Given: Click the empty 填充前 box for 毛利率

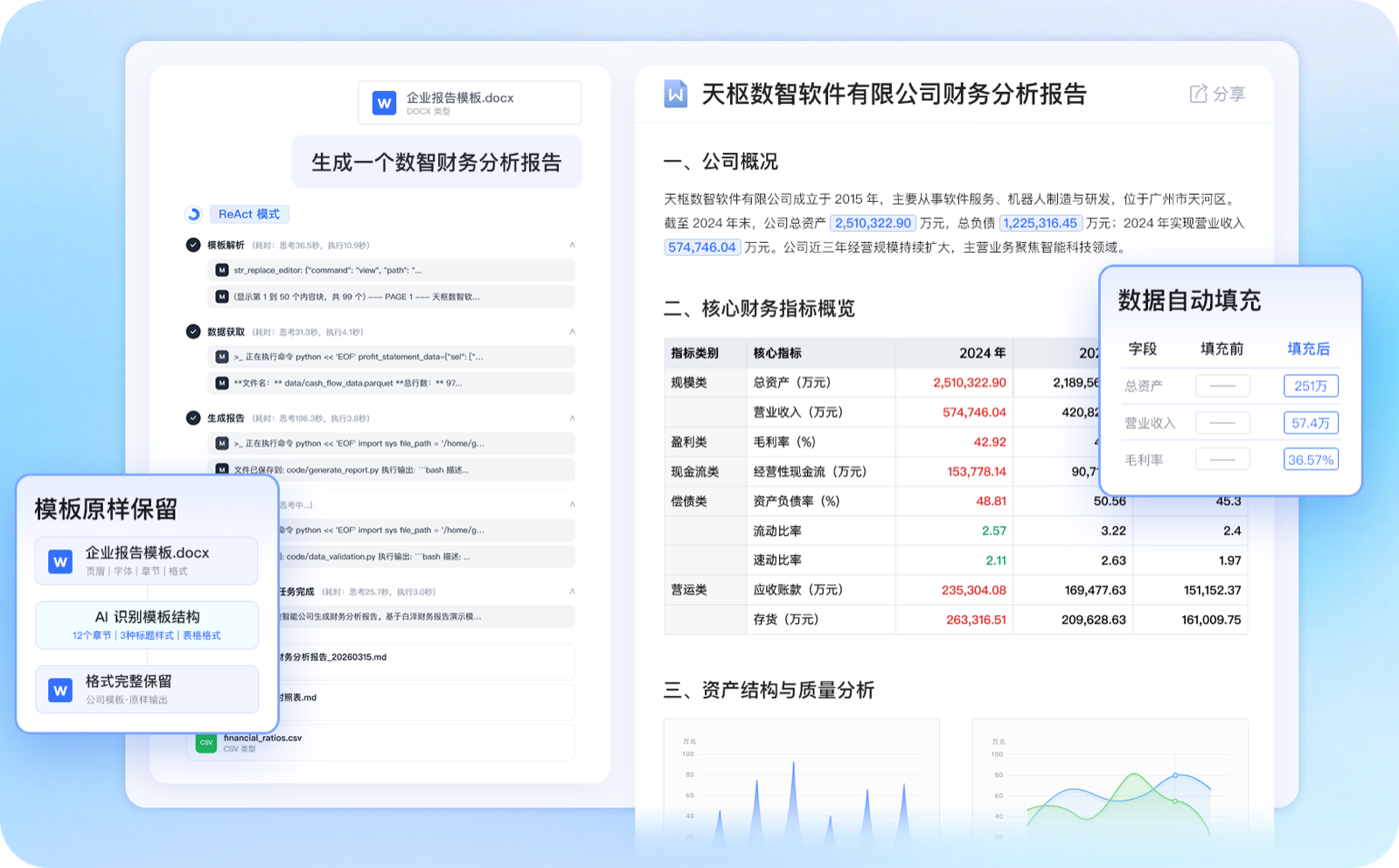Looking at the screenshot, I should tap(1222, 460).
